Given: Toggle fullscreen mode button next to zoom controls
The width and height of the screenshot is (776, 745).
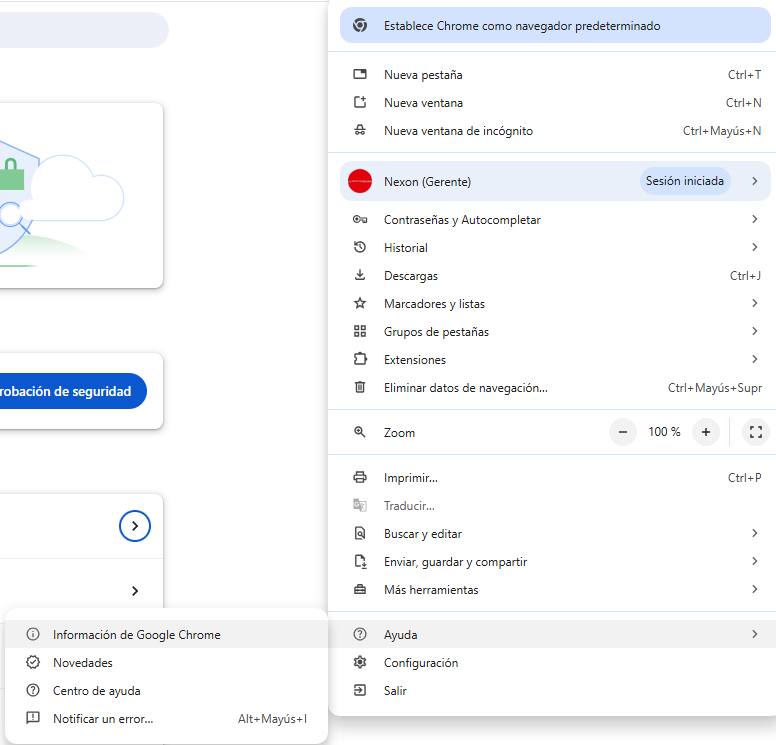Looking at the screenshot, I should click(756, 432).
